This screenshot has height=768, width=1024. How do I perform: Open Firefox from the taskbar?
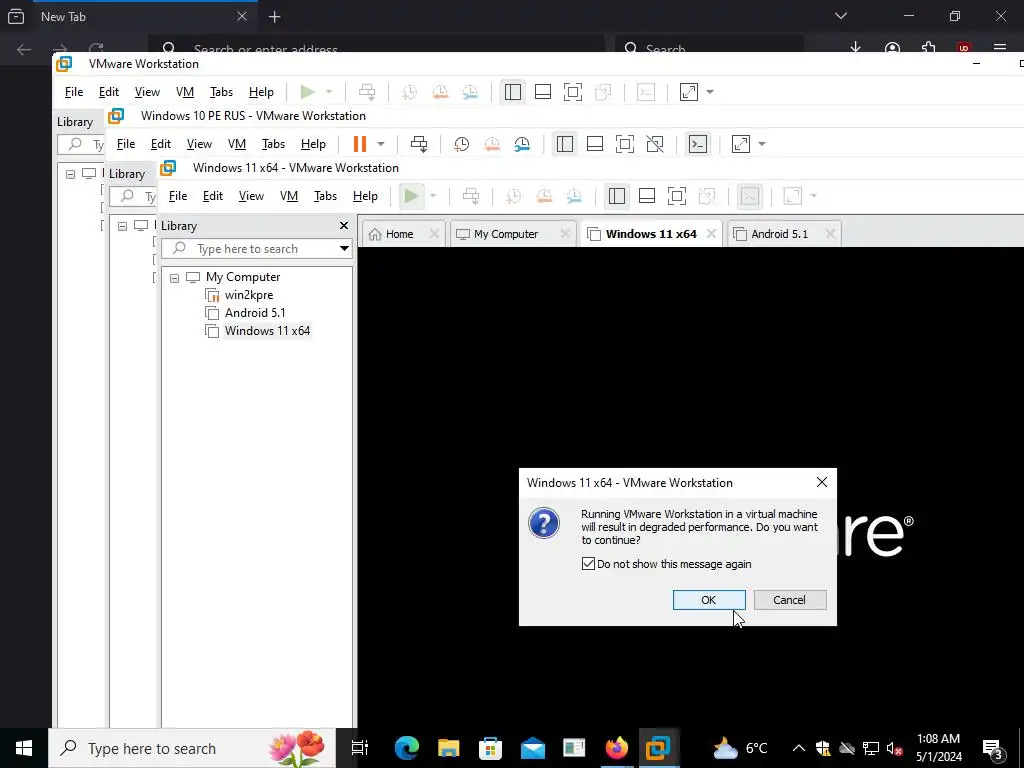[x=616, y=748]
